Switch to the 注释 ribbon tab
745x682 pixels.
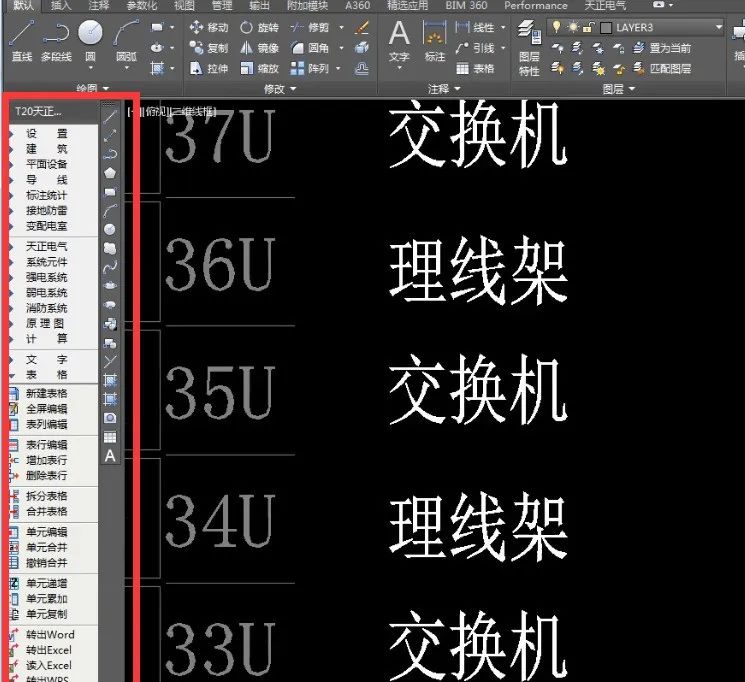coord(99,5)
